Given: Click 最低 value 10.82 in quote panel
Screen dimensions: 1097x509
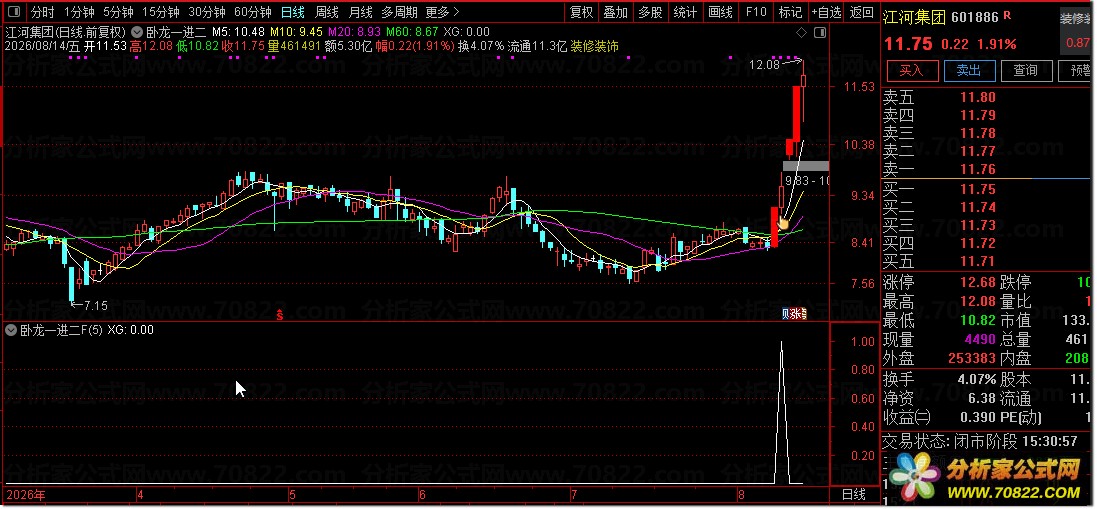Looking at the screenshot, I should click(977, 320).
